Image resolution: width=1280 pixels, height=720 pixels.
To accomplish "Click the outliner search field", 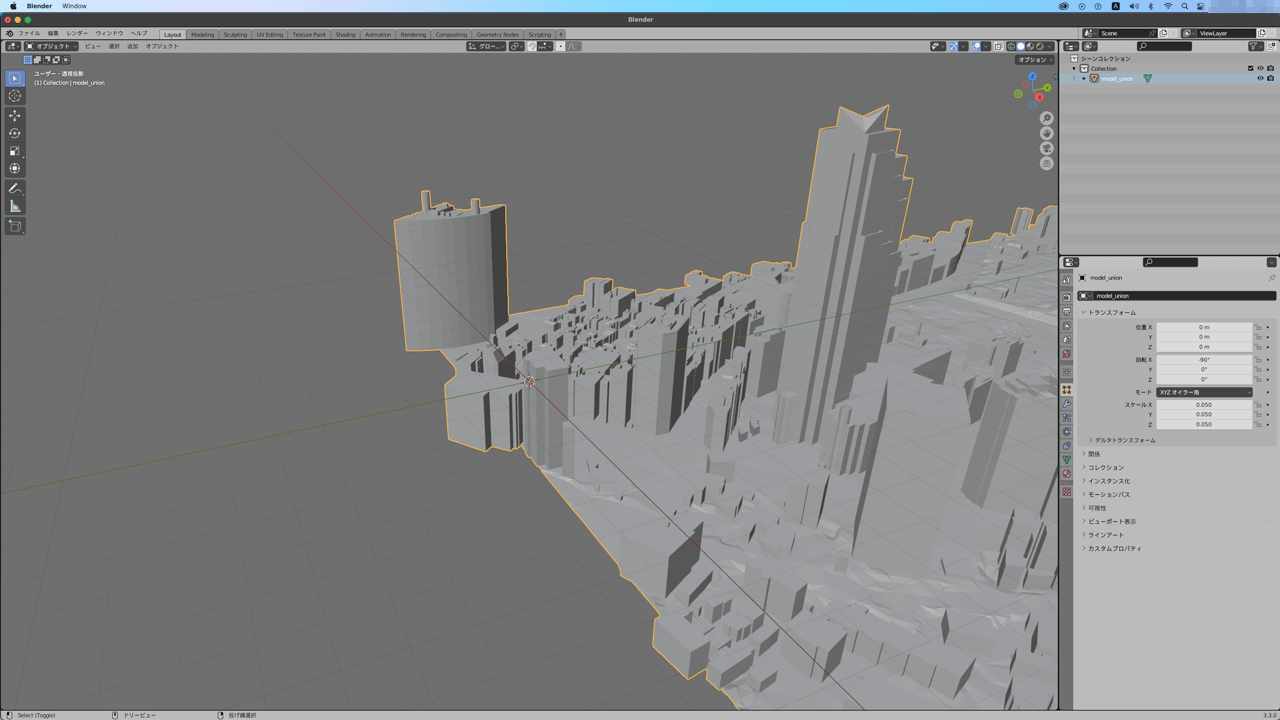I will (1165, 46).
